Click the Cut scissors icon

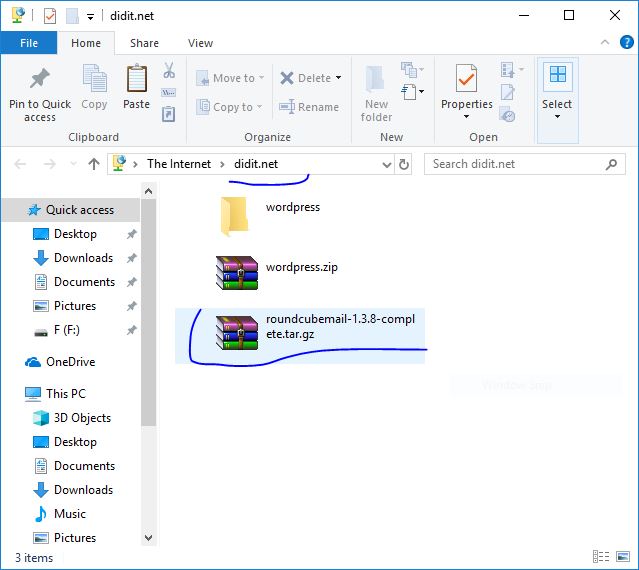pos(169,70)
